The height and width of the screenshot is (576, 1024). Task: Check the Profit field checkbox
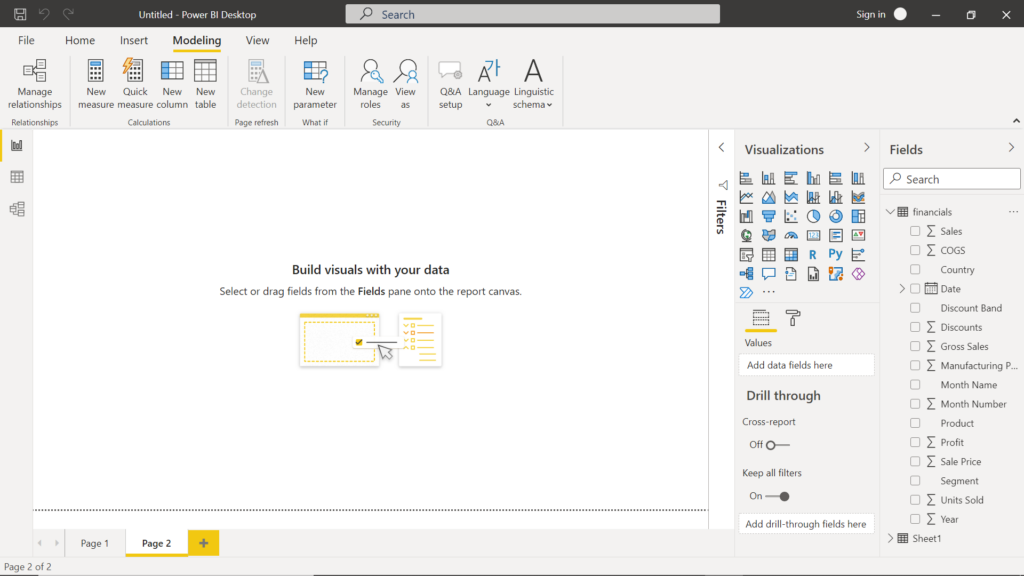916,442
